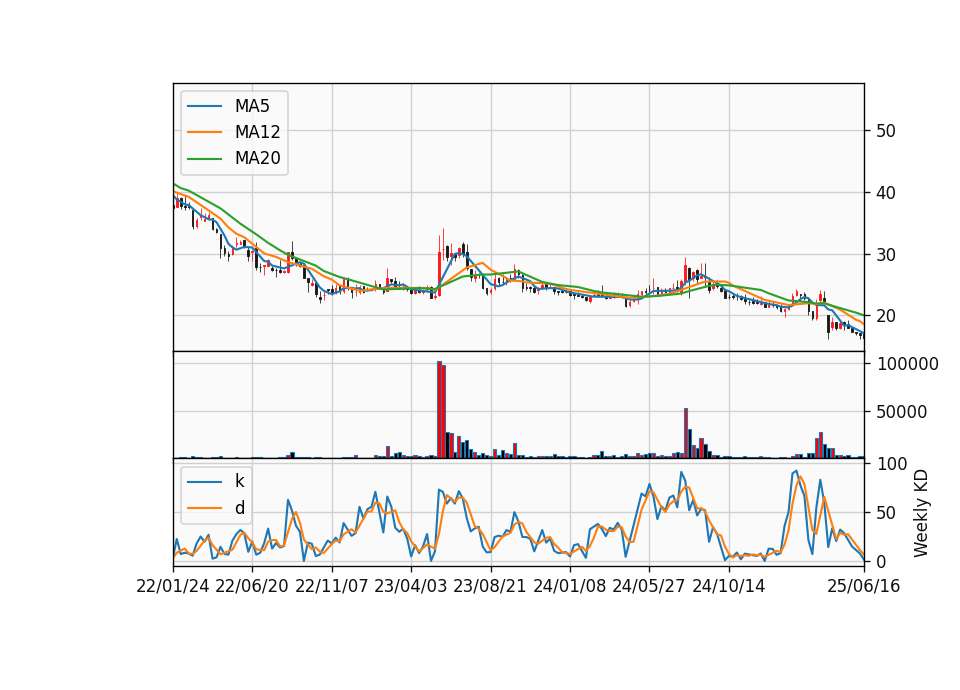Click the orange MA12 legend line sample
This screenshot has height=690, width=960.
point(204,132)
